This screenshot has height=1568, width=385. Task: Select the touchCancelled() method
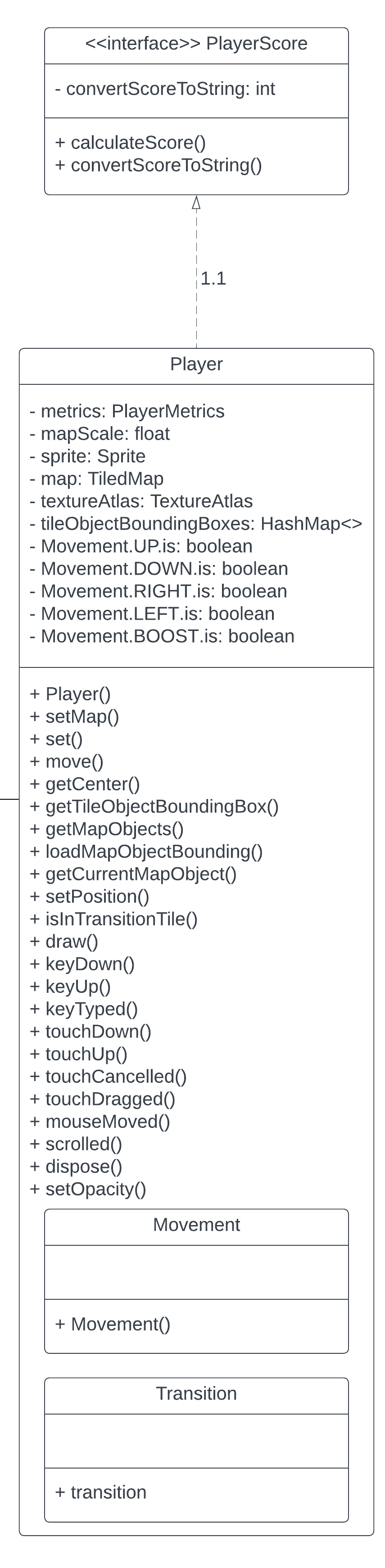coord(109,1076)
